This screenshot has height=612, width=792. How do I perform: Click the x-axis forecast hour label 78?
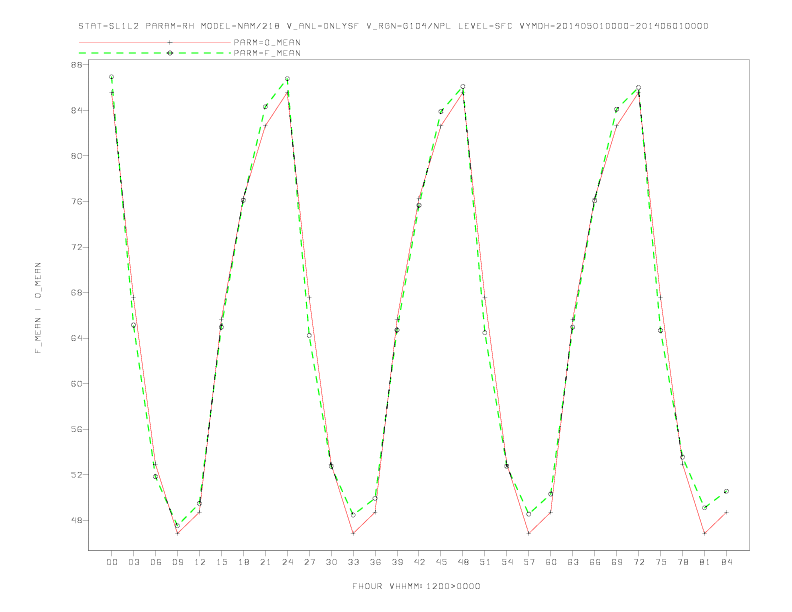pyautogui.click(x=682, y=562)
